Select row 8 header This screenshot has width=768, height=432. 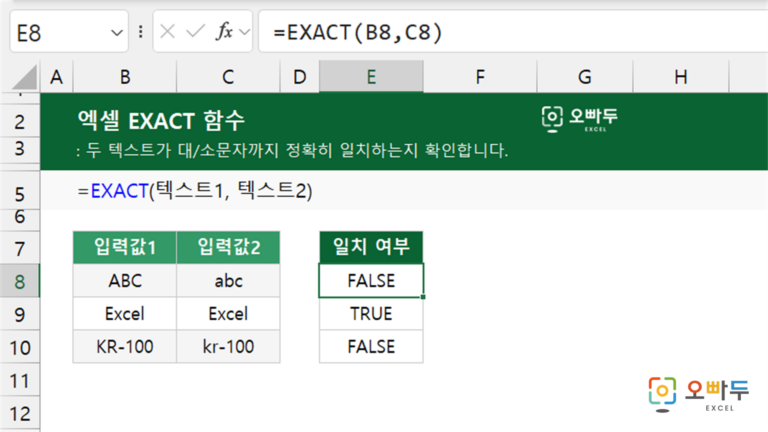tap(20, 281)
